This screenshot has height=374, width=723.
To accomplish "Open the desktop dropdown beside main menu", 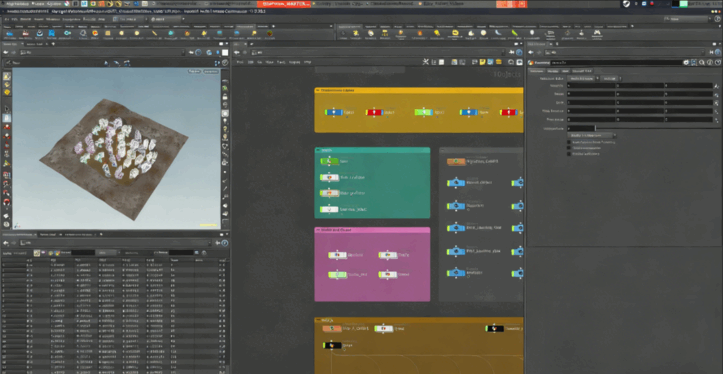I will pos(129,19).
